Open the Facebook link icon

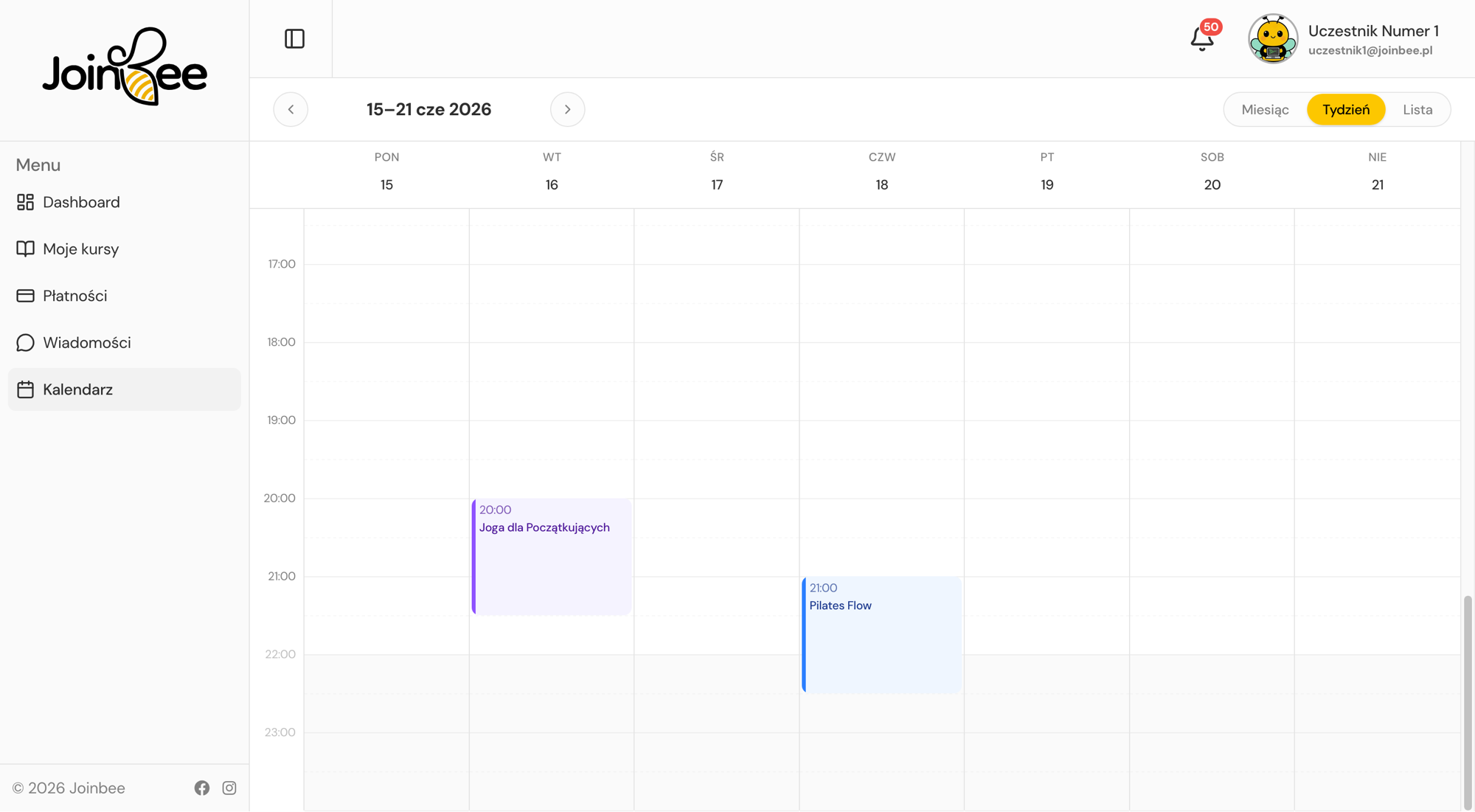click(x=202, y=788)
